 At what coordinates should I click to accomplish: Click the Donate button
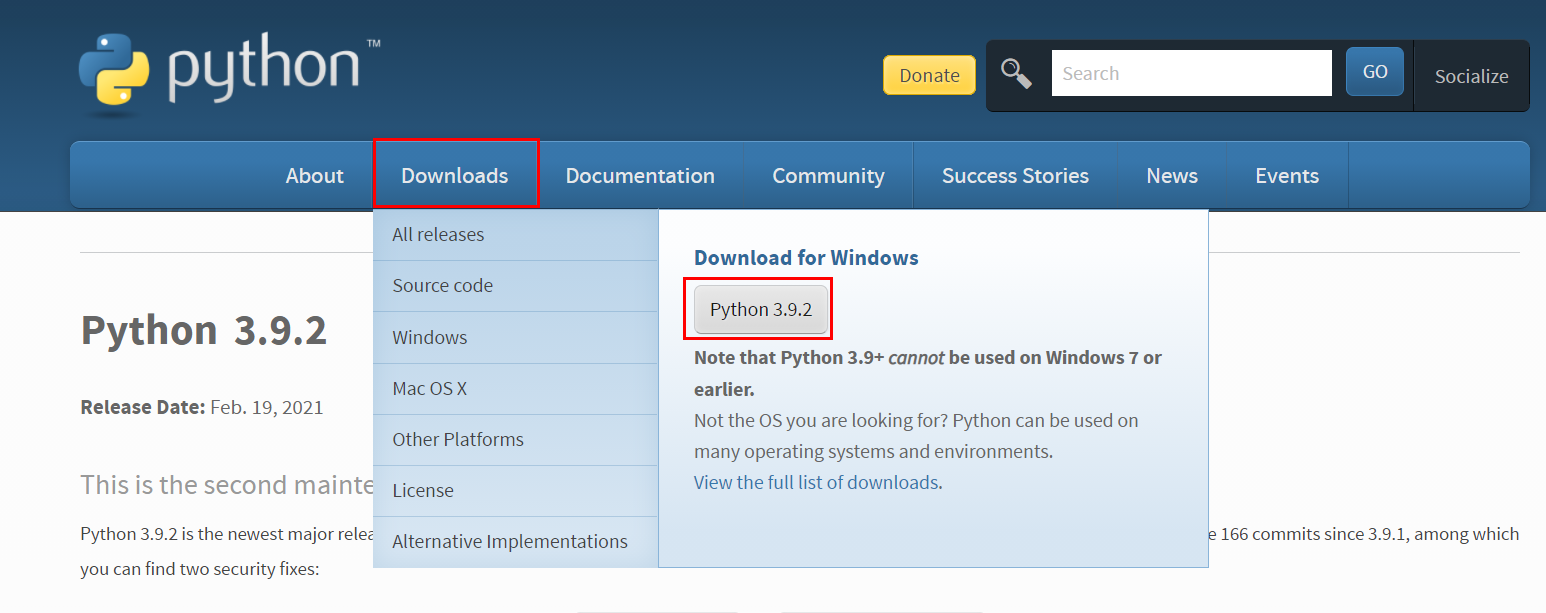[x=929, y=75]
